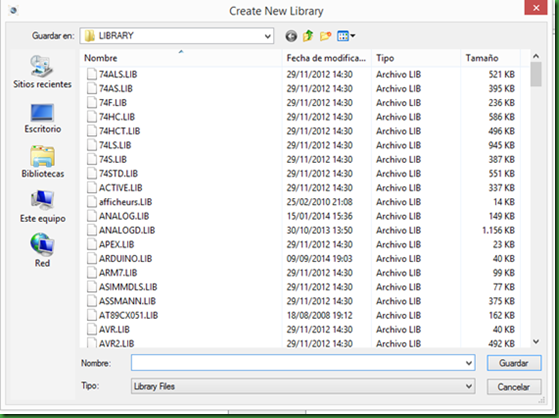The height and width of the screenshot is (418, 559).
Task: Click the 1.156 KB size cell
Action: [498, 230]
